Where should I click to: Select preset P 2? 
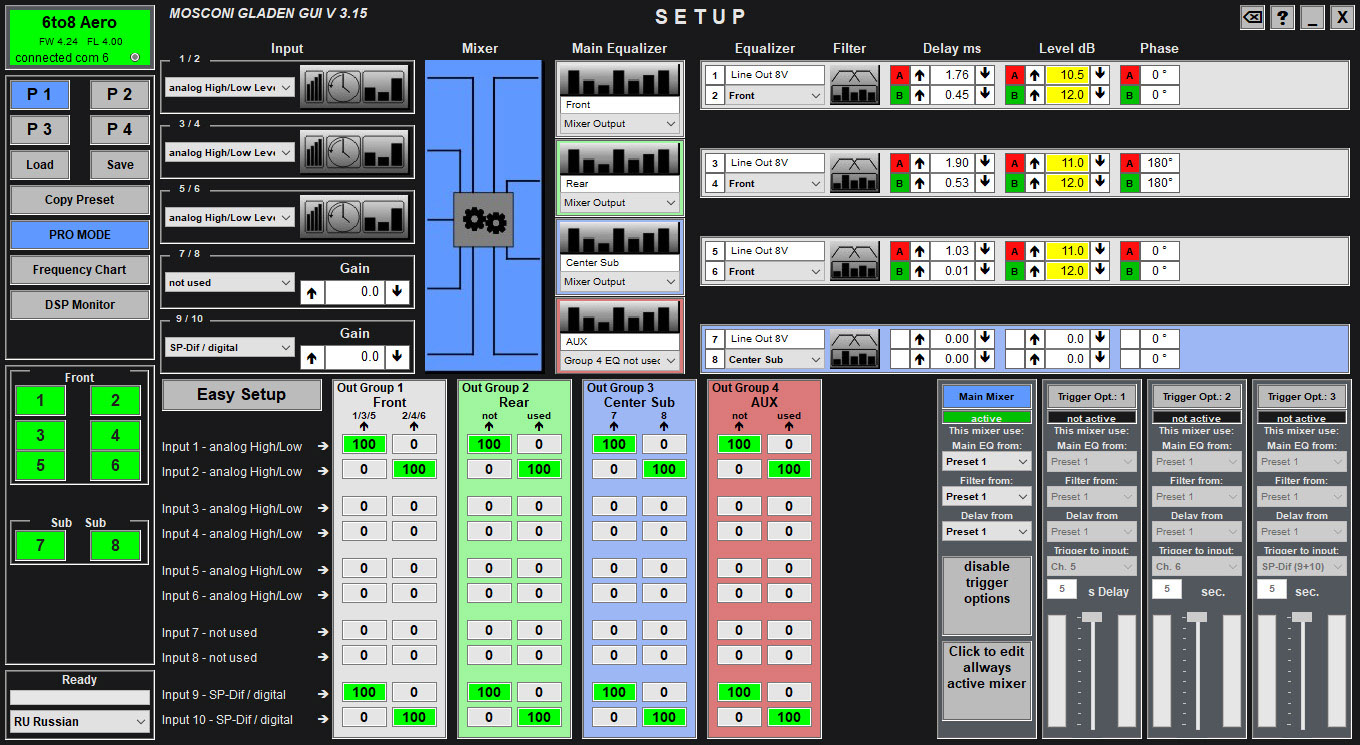(x=120, y=95)
